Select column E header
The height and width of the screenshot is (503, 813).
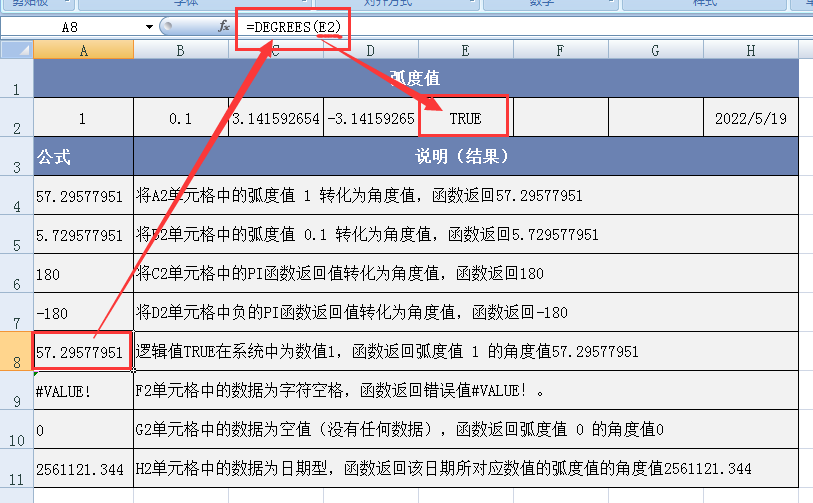point(466,50)
